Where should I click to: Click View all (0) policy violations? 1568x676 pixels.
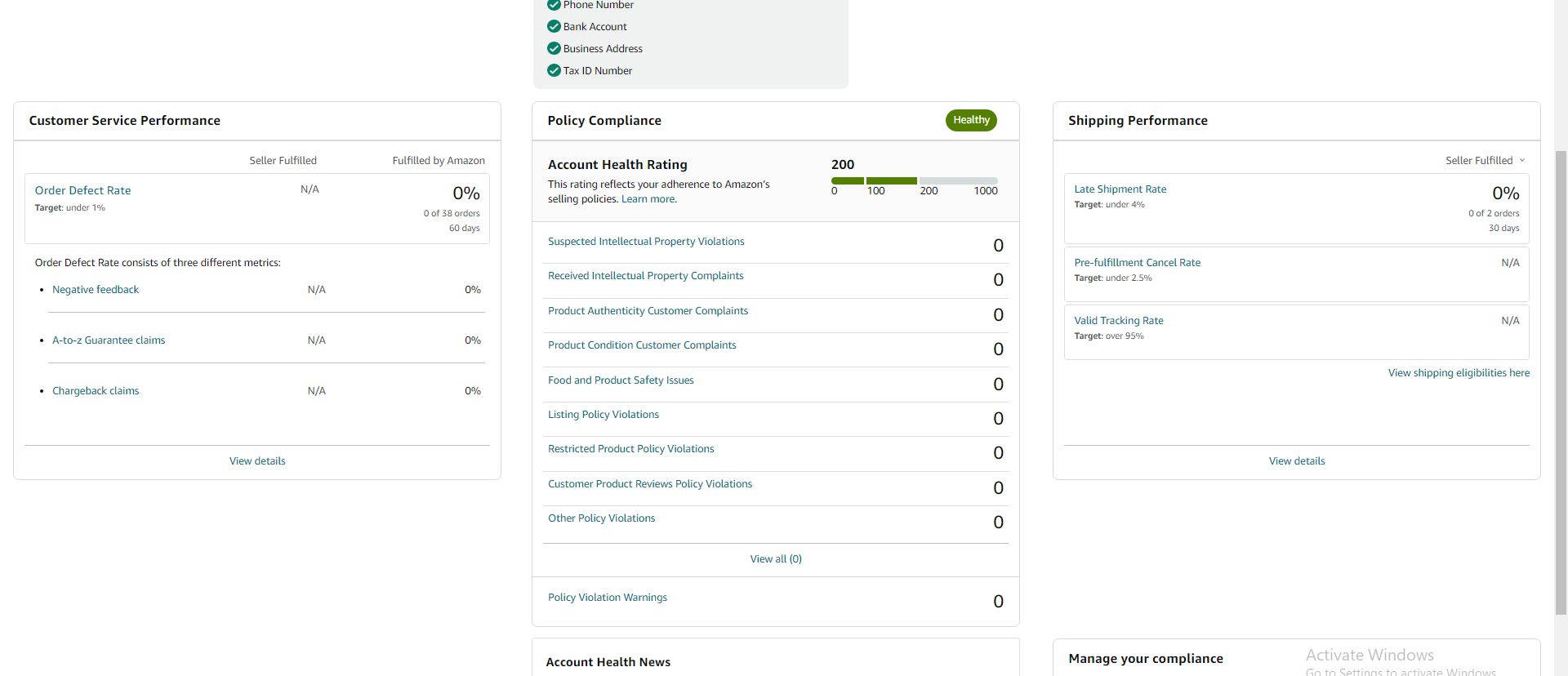776,559
